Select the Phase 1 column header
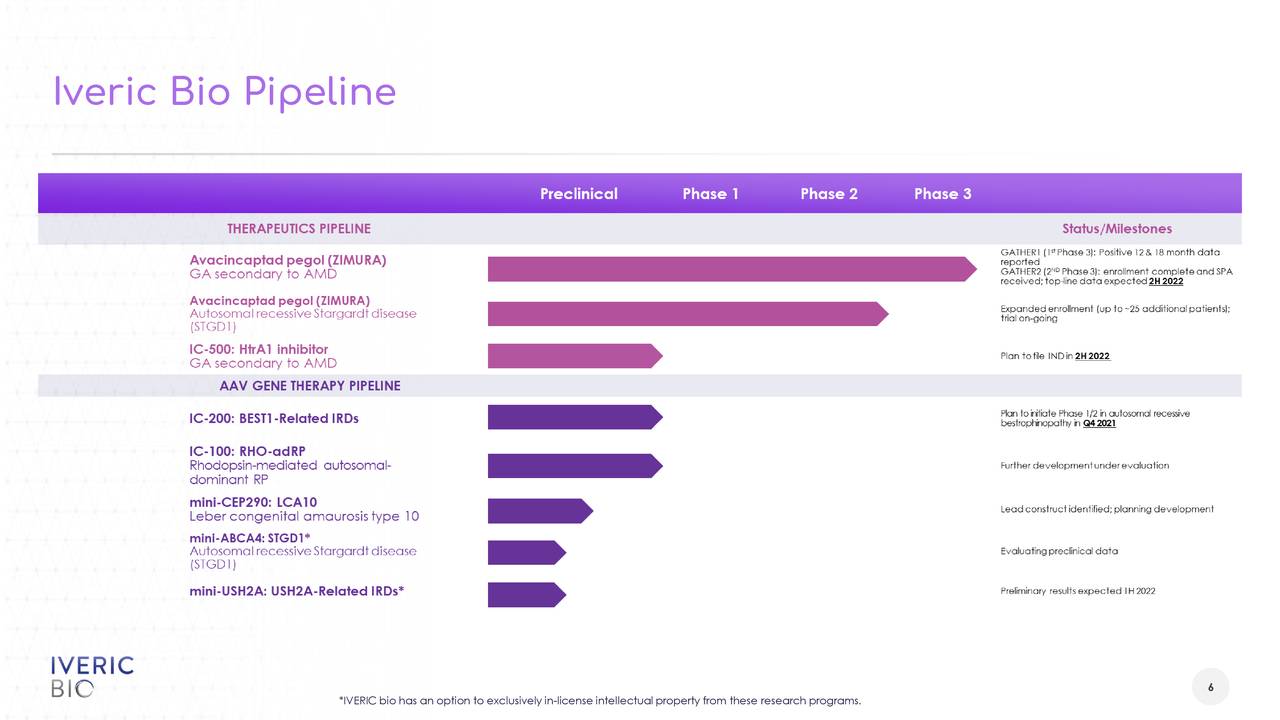 710,194
